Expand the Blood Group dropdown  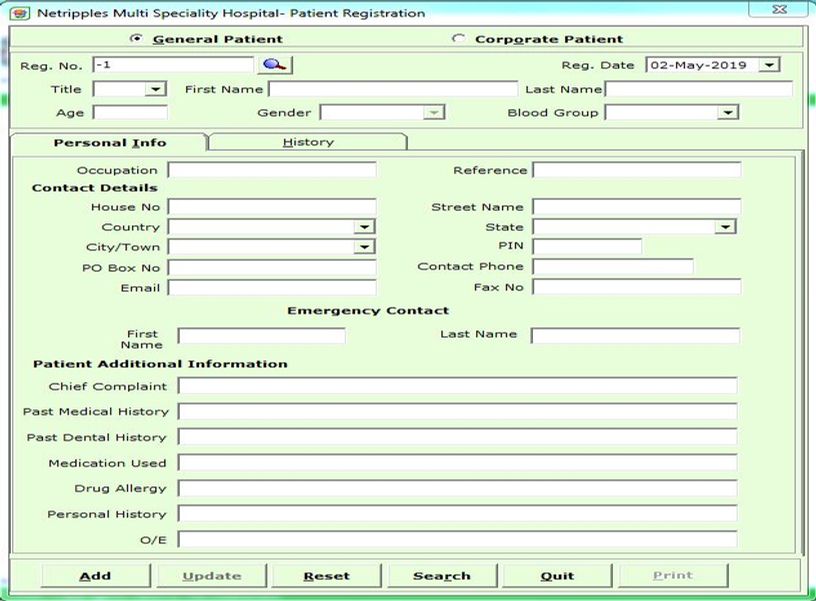click(728, 112)
